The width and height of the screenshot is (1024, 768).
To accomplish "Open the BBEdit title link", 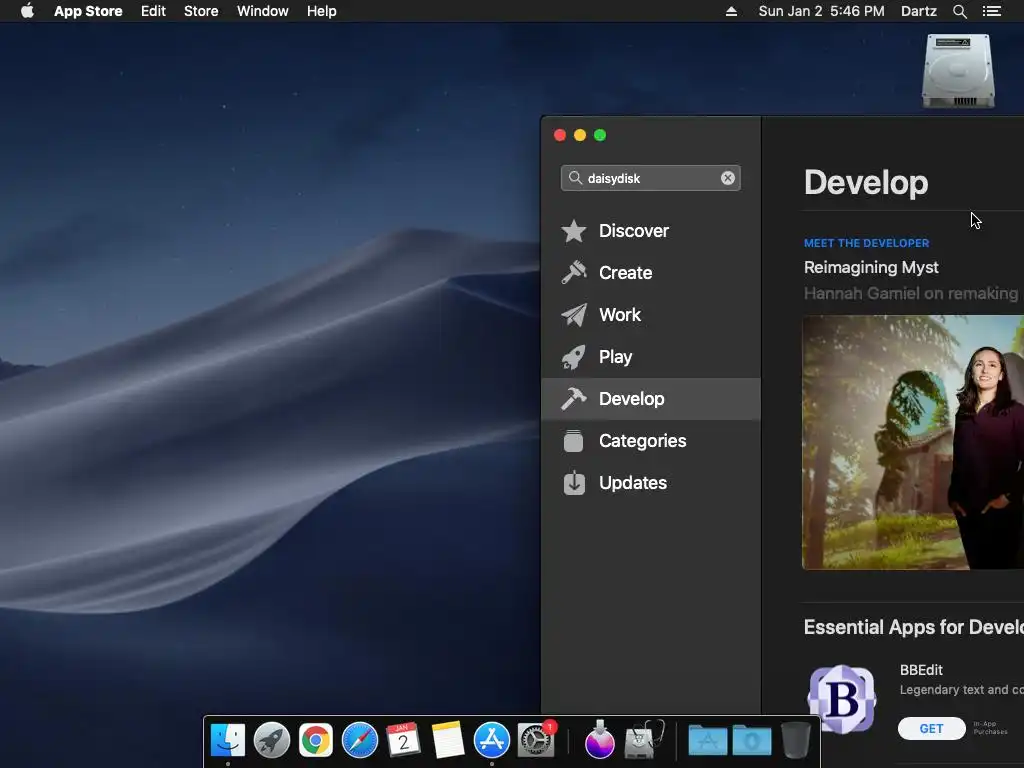I will 921,670.
